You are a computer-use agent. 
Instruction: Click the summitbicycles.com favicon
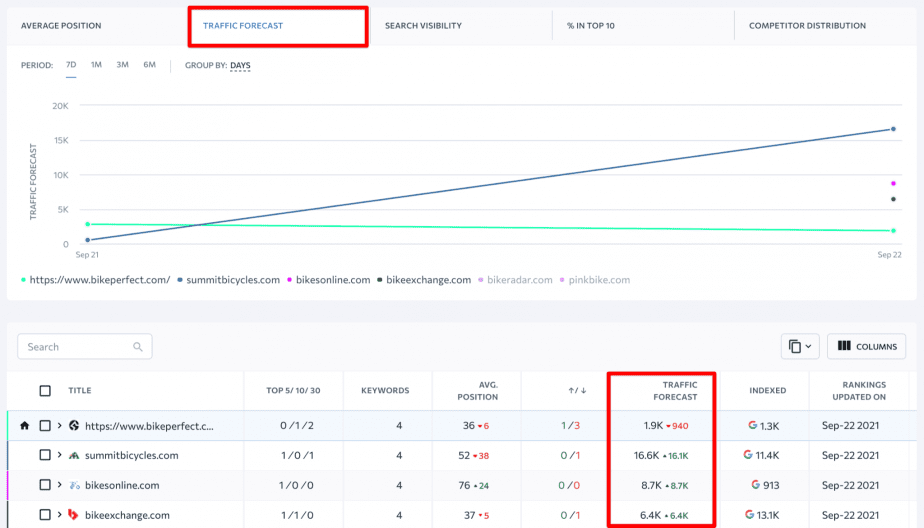coord(74,455)
